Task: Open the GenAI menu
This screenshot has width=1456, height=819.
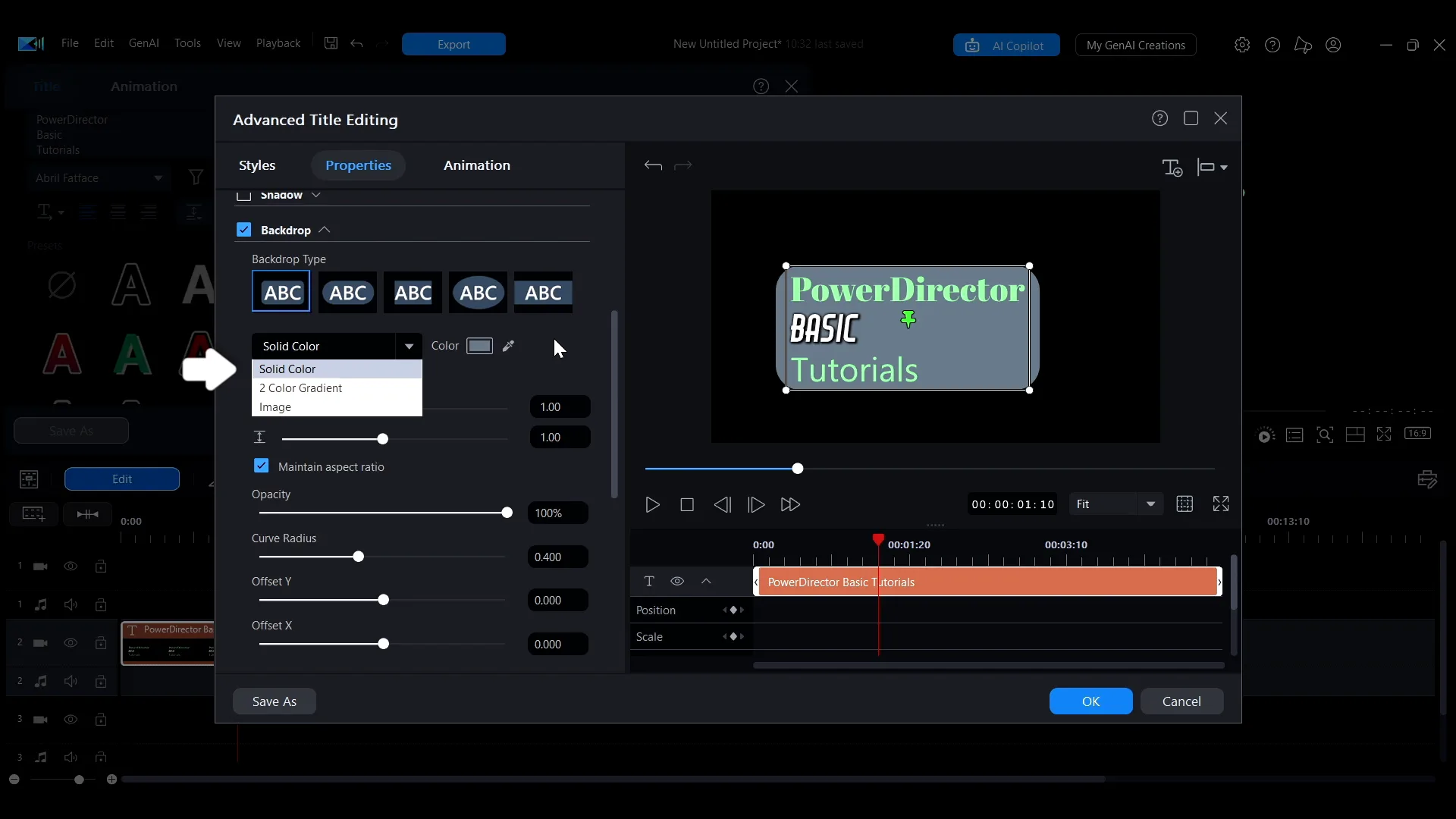Action: pyautogui.click(x=144, y=43)
